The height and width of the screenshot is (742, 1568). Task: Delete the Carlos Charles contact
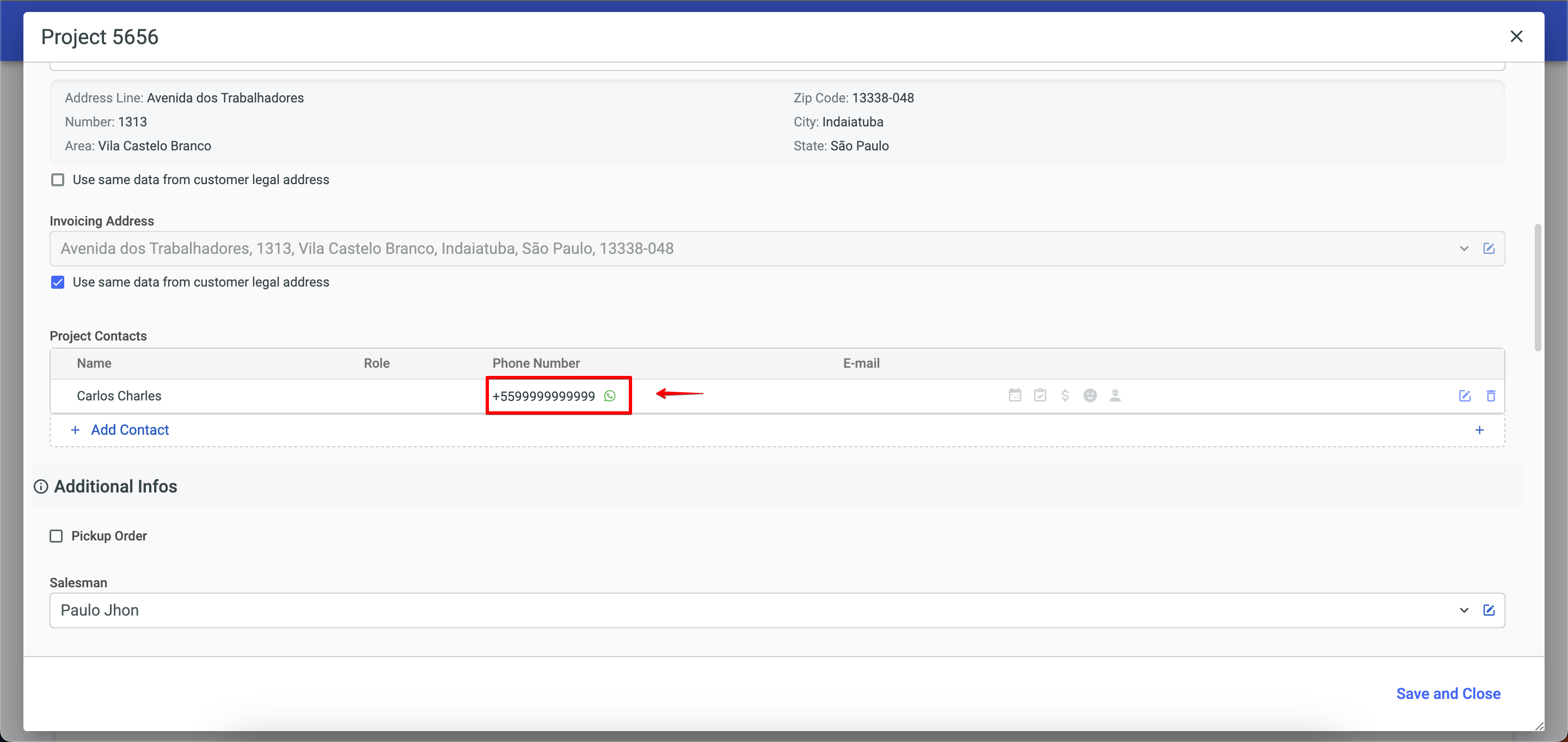pyautogui.click(x=1491, y=396)
